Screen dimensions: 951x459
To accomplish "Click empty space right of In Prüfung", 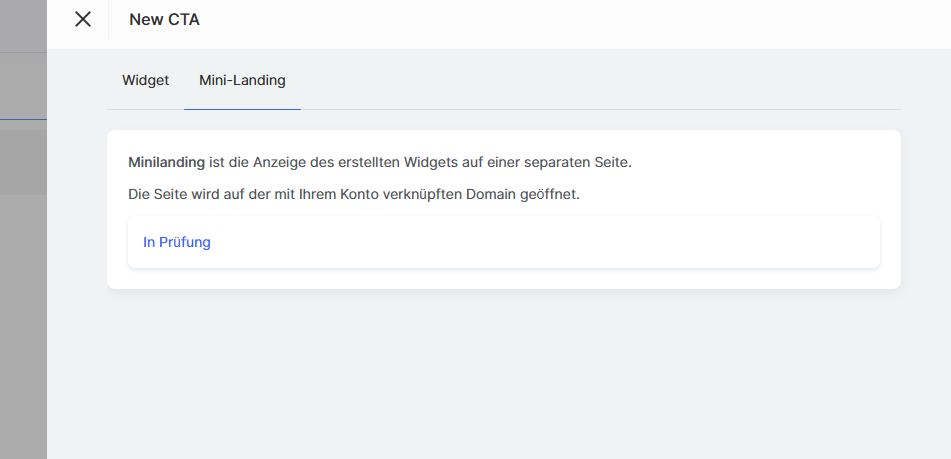I will pos(540,242).
